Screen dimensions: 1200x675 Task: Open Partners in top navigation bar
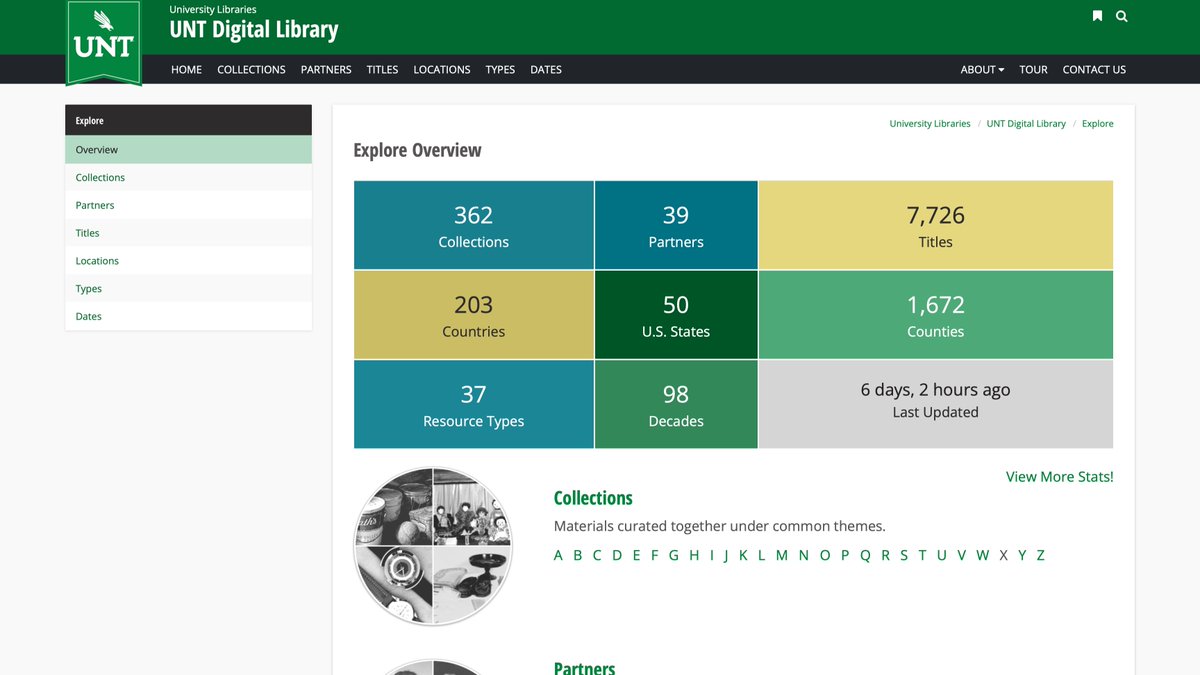click(326, 70)
